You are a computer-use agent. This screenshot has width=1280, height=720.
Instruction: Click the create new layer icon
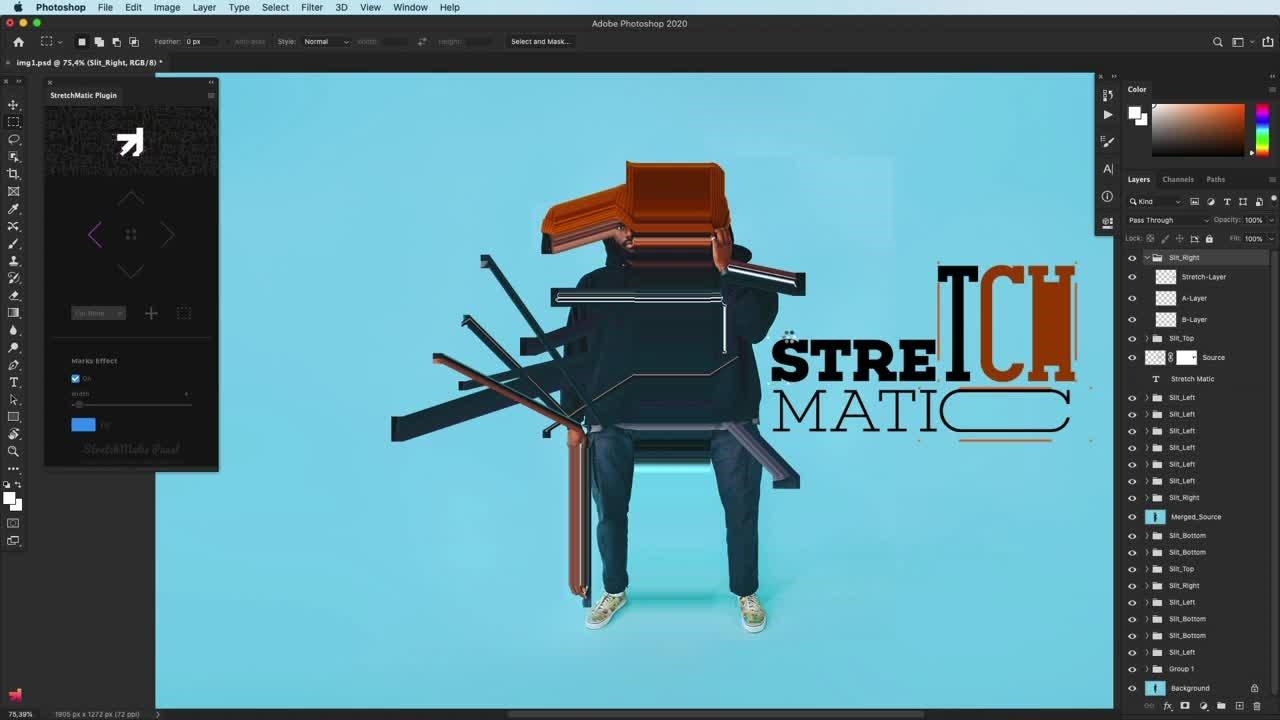click(x=1239, y=706)
